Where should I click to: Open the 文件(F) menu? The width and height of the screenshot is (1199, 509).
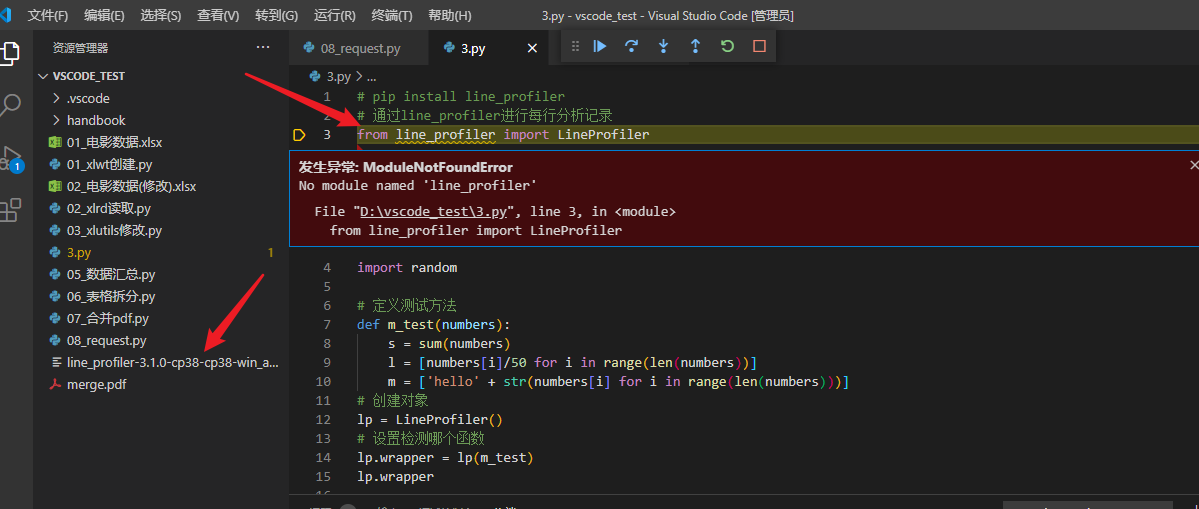coord(48,15)
